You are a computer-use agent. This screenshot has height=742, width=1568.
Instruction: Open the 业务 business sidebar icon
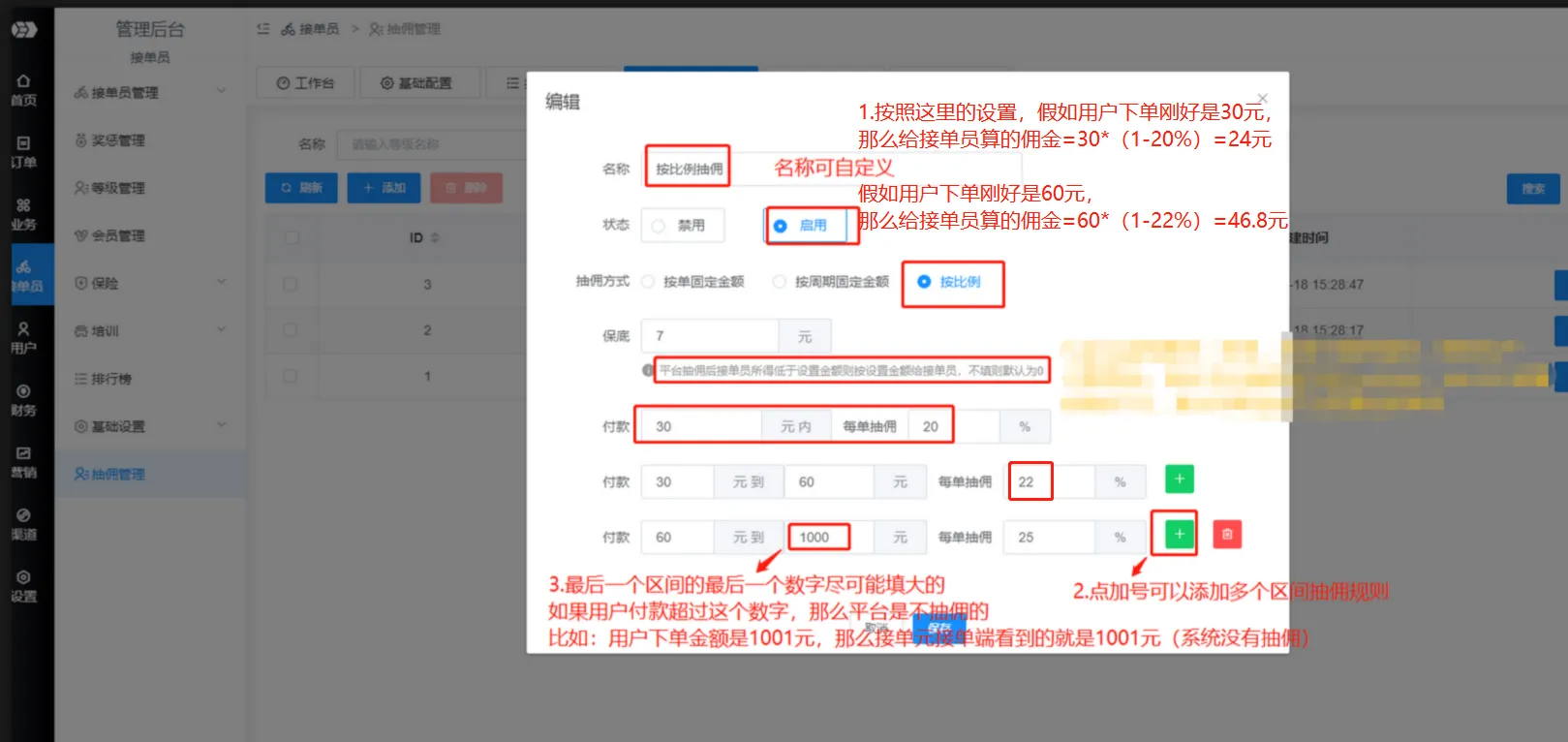(23, 214)
